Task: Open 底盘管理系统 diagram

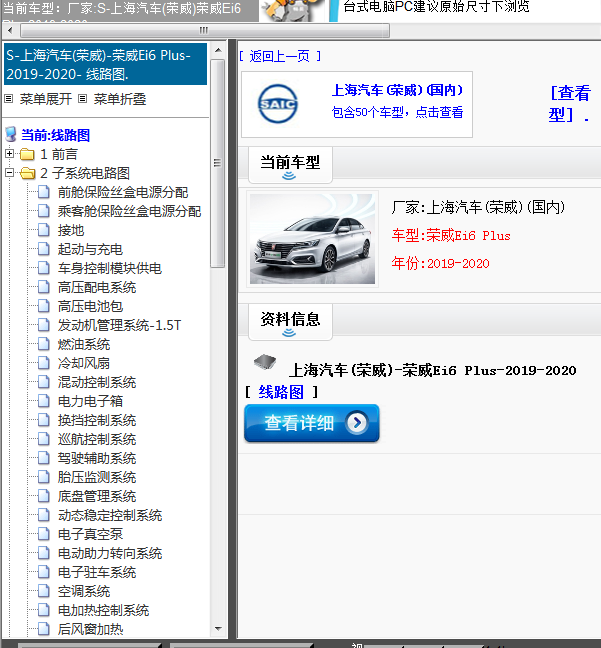Action: (x=97, y=496)
